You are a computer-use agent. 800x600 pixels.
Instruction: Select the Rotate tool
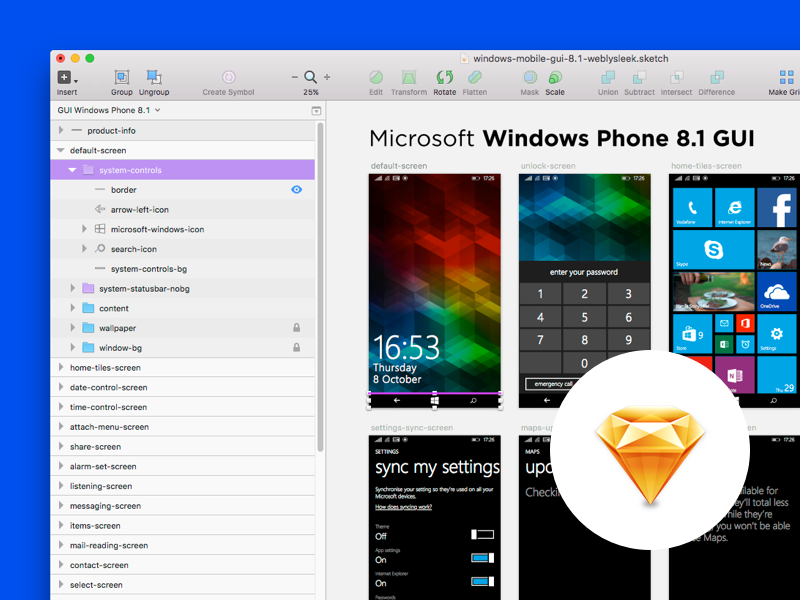click(x=444, y=78)
